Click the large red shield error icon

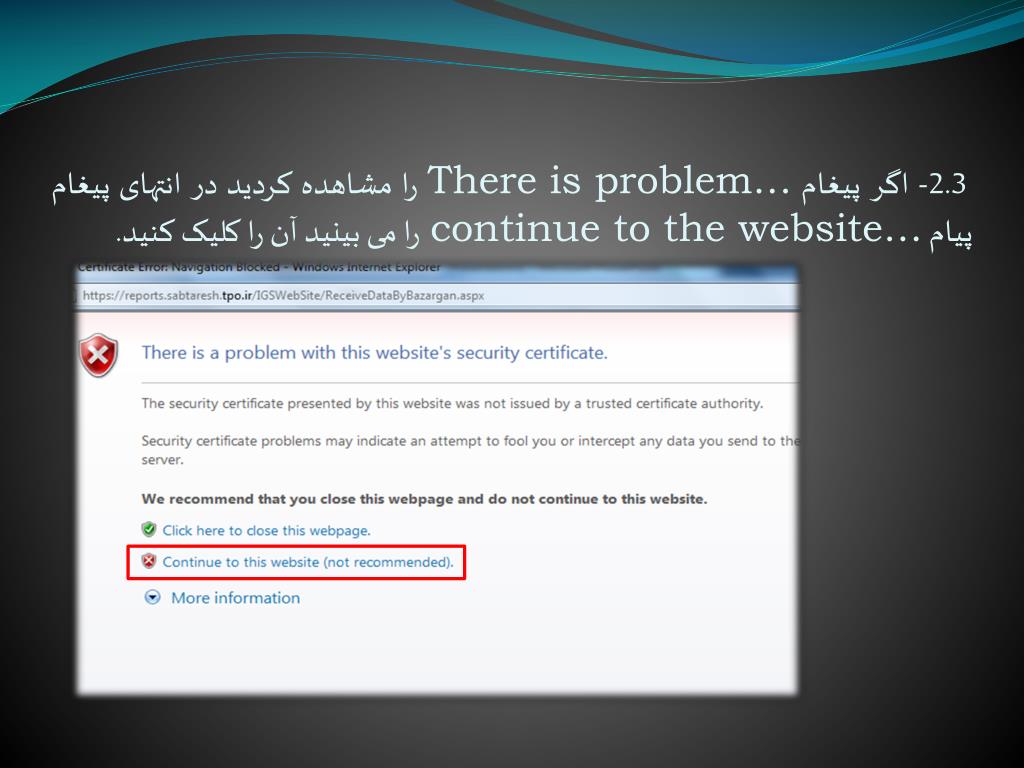(99, 355)
